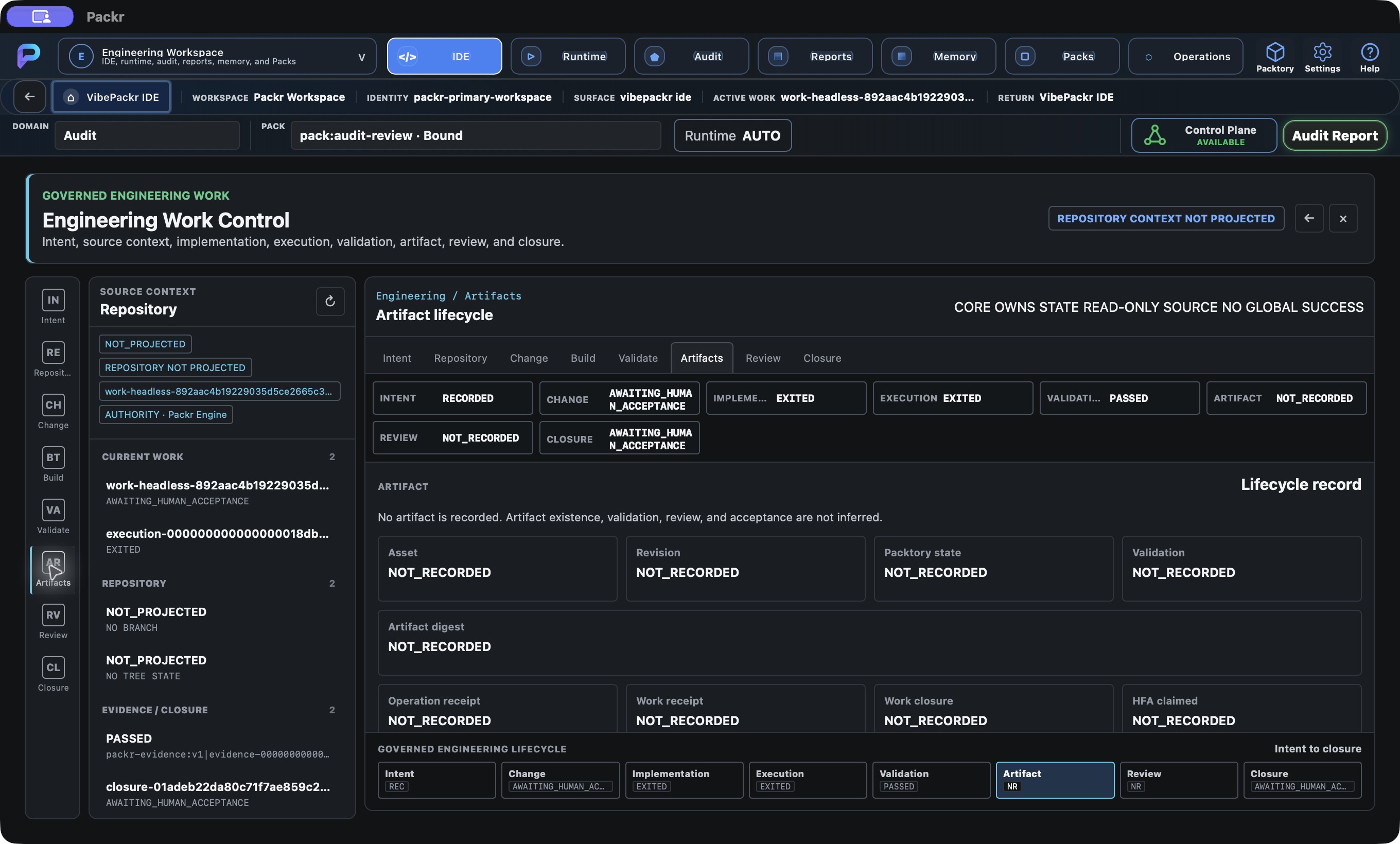Open work-headless-892aac4b current work item

pos(218,493)
